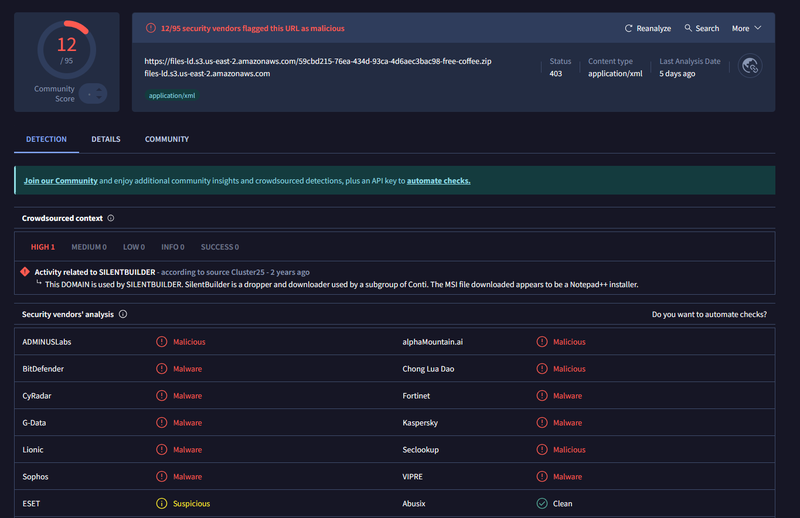
Task: Click the full amazonaws URL text
Action: (x=318, y=61)
